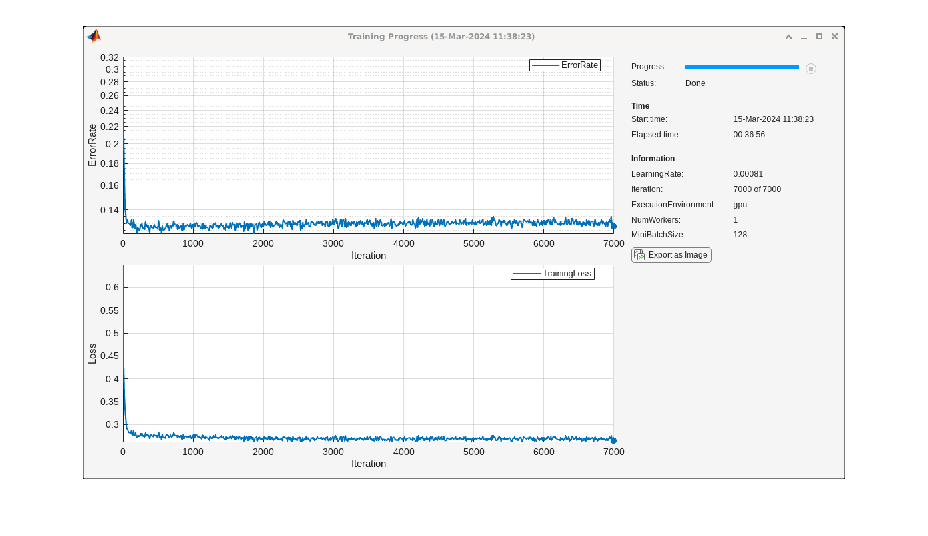This screenshot has height=536, width=928.
Task: Close the Training Progress window
Action: 834,36
